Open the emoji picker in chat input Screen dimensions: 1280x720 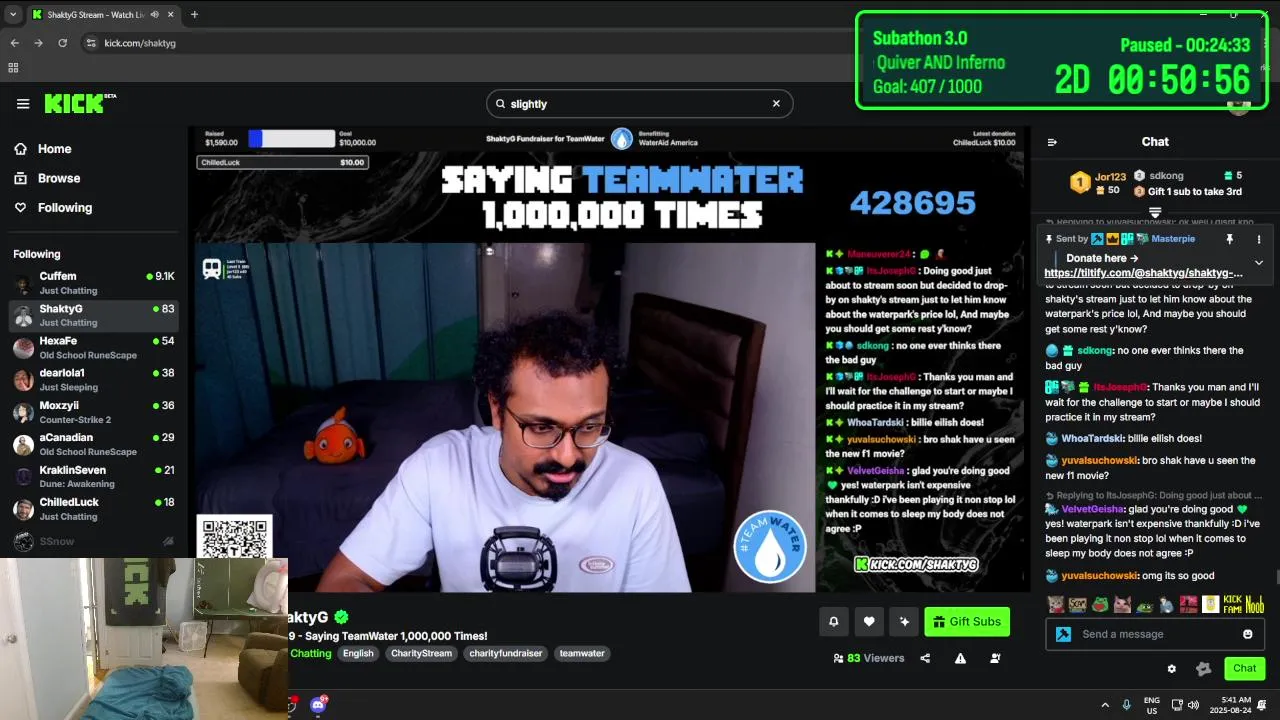pos(1248,634)
